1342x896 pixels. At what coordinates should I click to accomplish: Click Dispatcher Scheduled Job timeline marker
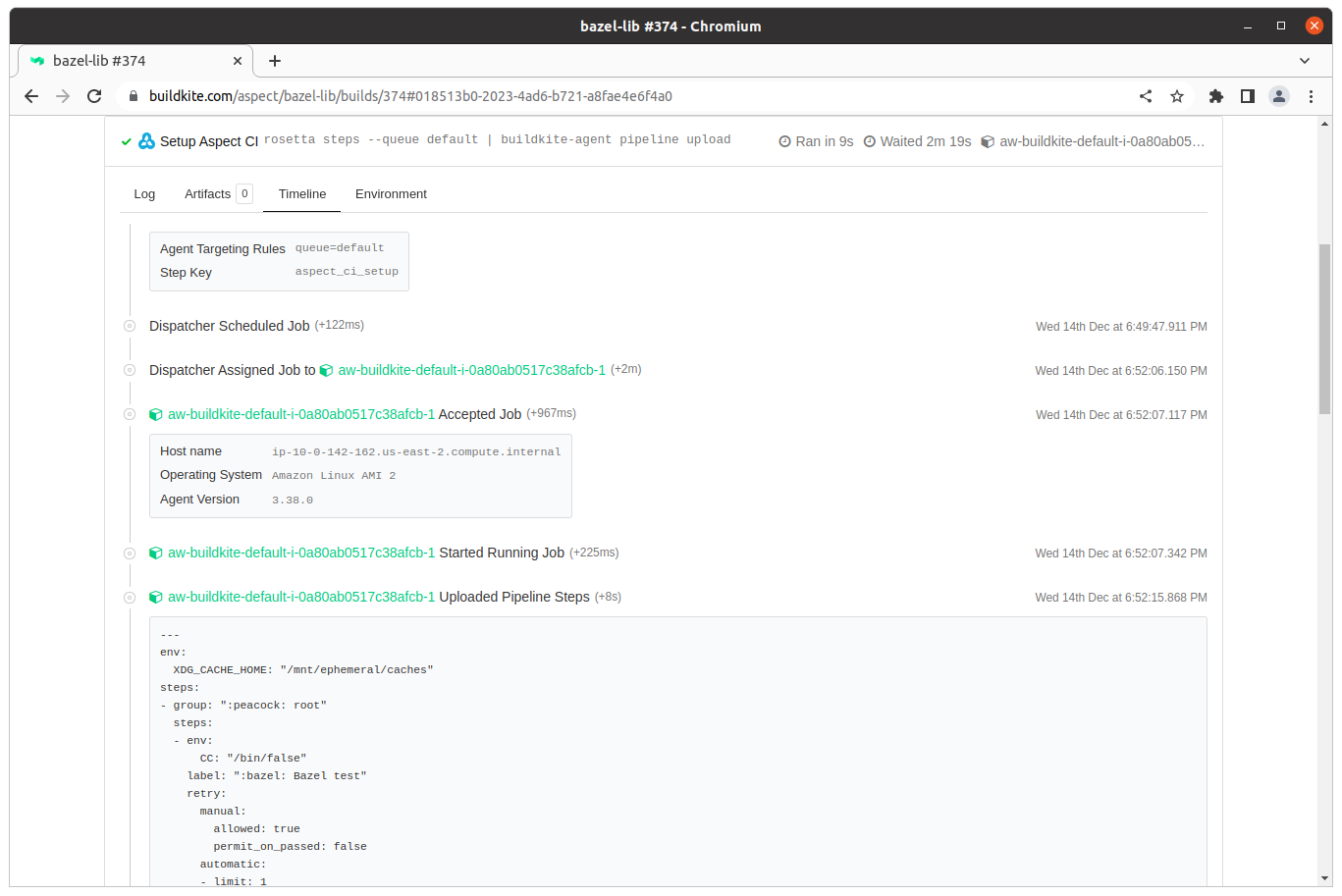tap(130, 326)
